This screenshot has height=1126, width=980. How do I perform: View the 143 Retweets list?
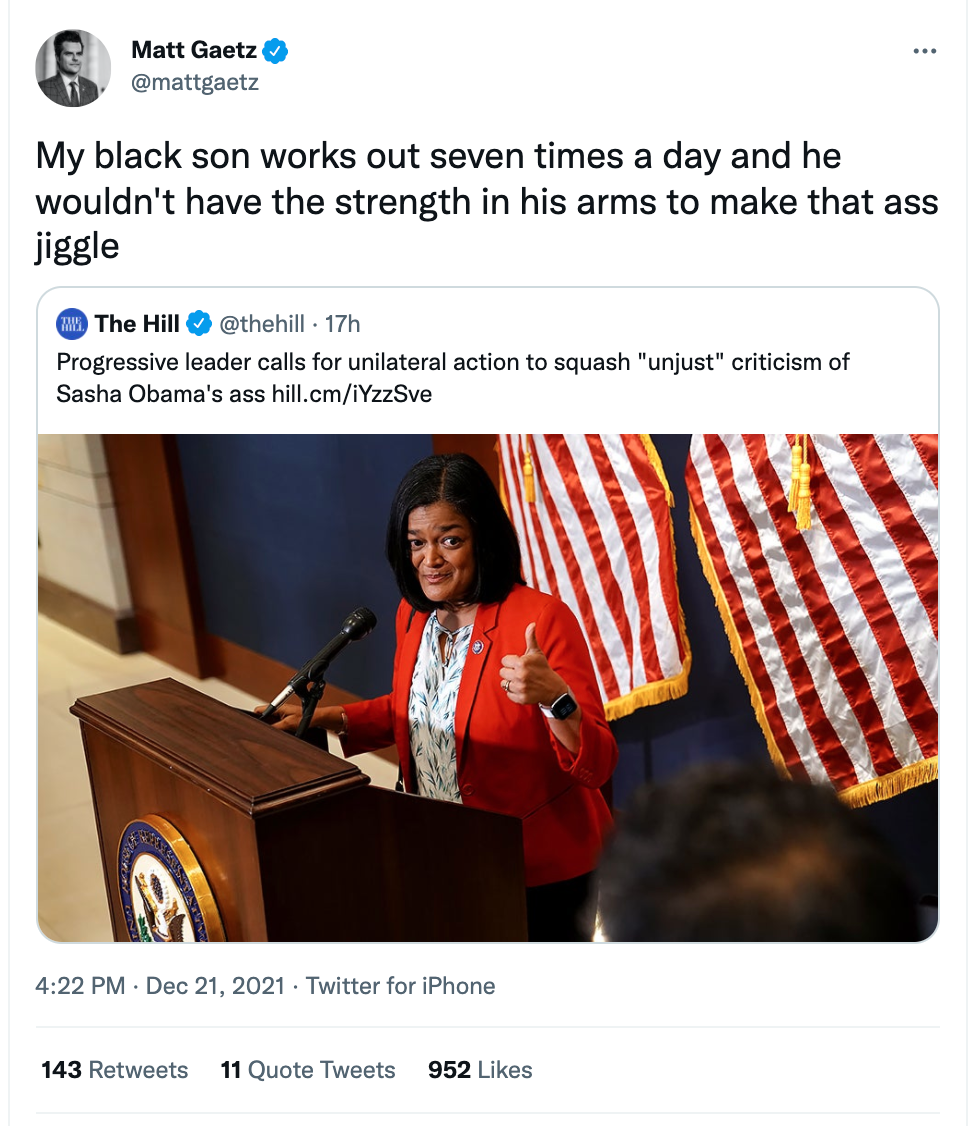114,1070
